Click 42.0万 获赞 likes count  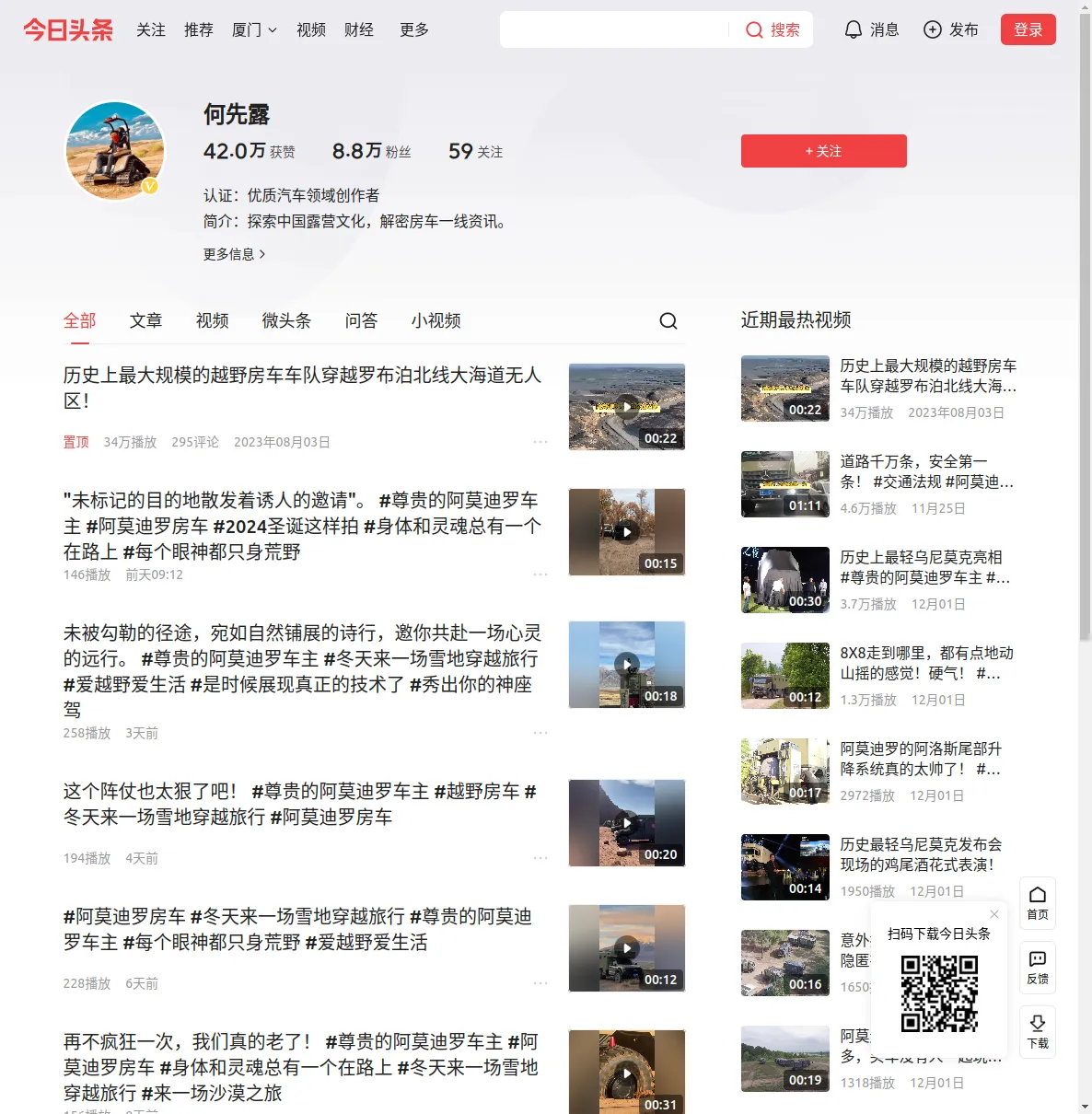(x=250, y=151)
